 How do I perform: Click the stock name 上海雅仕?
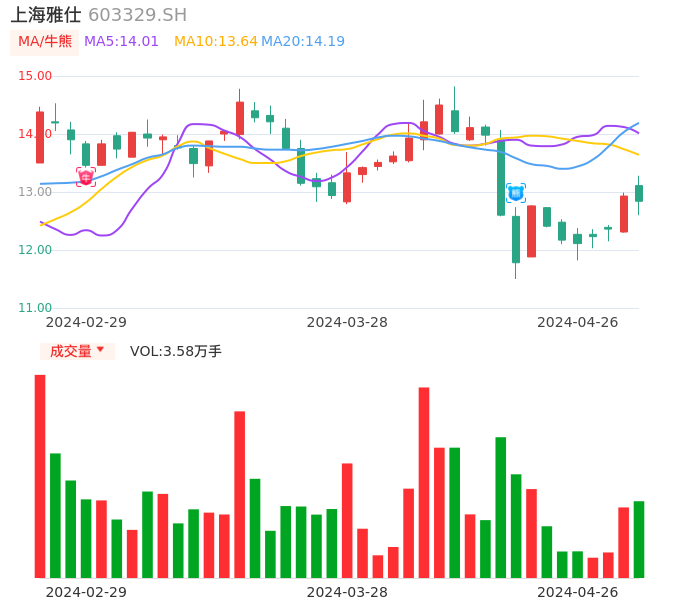coord(46,15)
